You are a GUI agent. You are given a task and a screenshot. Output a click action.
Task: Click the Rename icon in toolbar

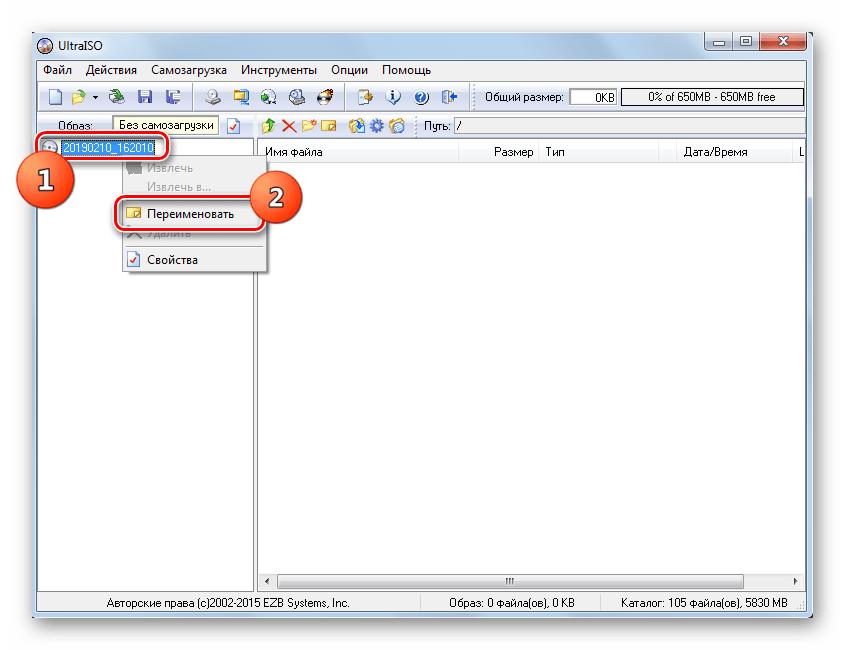328,126
